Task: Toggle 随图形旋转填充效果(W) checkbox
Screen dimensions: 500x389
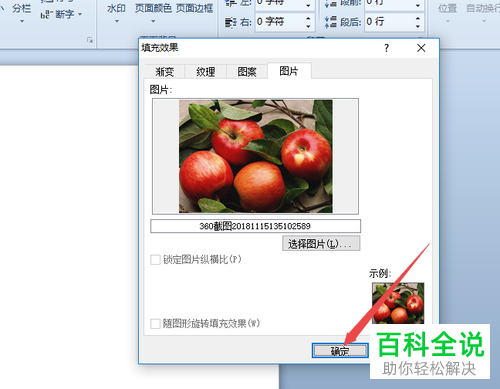Action: pos(155,323)
